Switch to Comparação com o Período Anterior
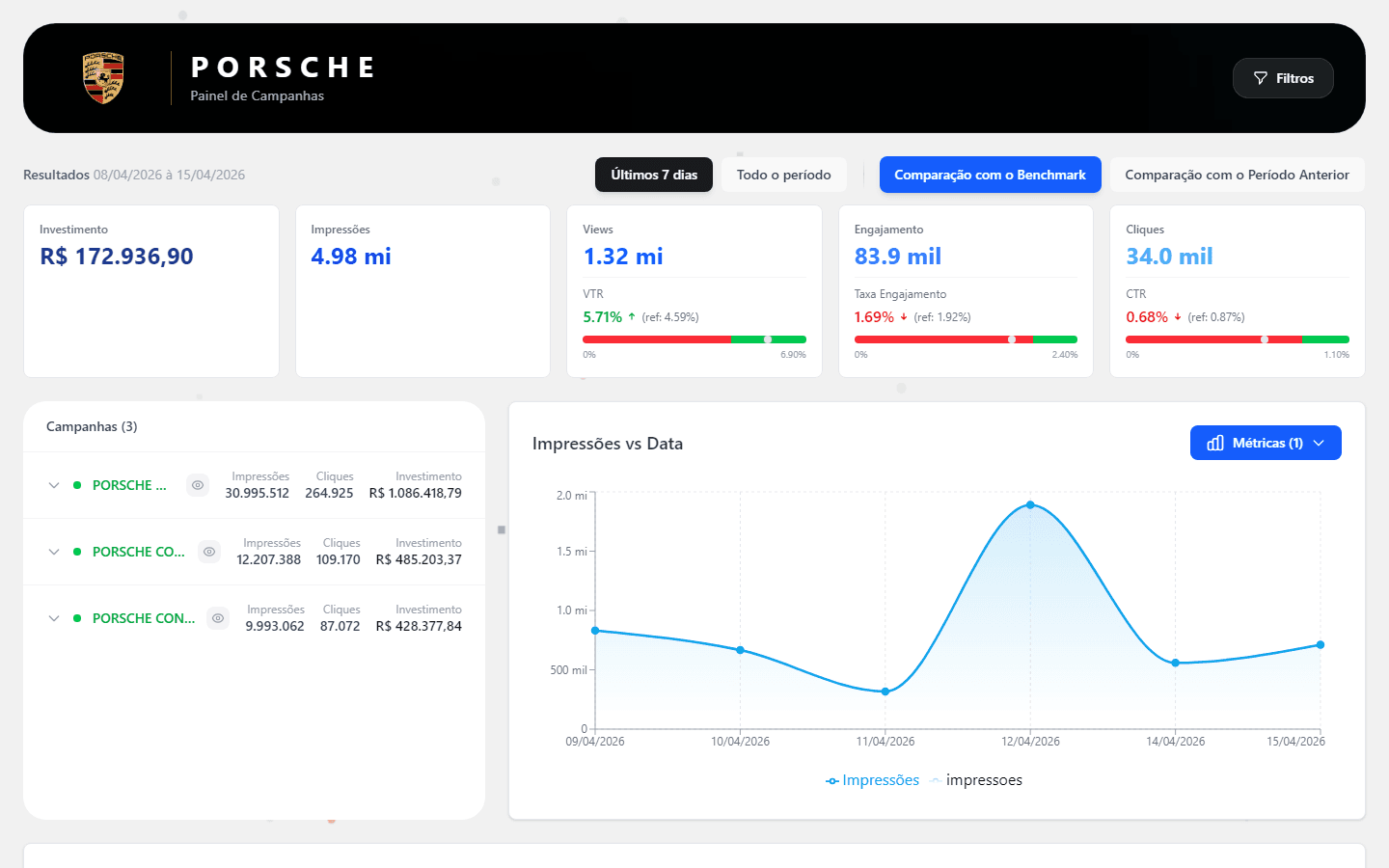1389x868 pixels. (x=1237, y=175)
